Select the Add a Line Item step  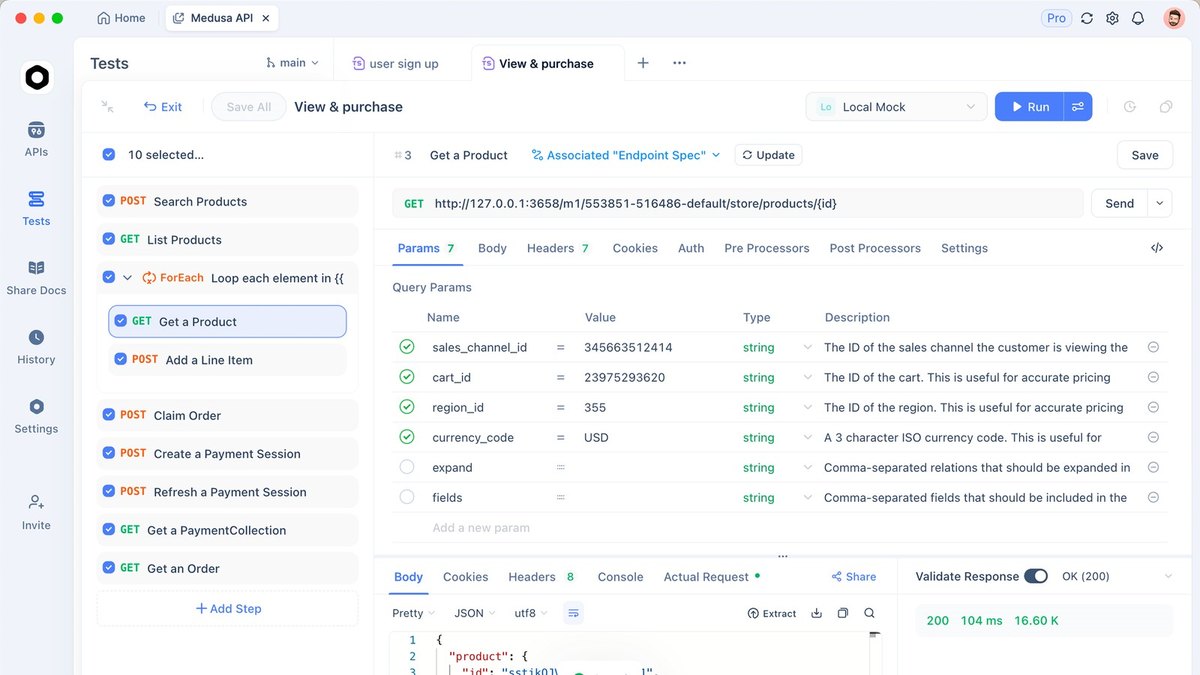click(x=227, y=360)
